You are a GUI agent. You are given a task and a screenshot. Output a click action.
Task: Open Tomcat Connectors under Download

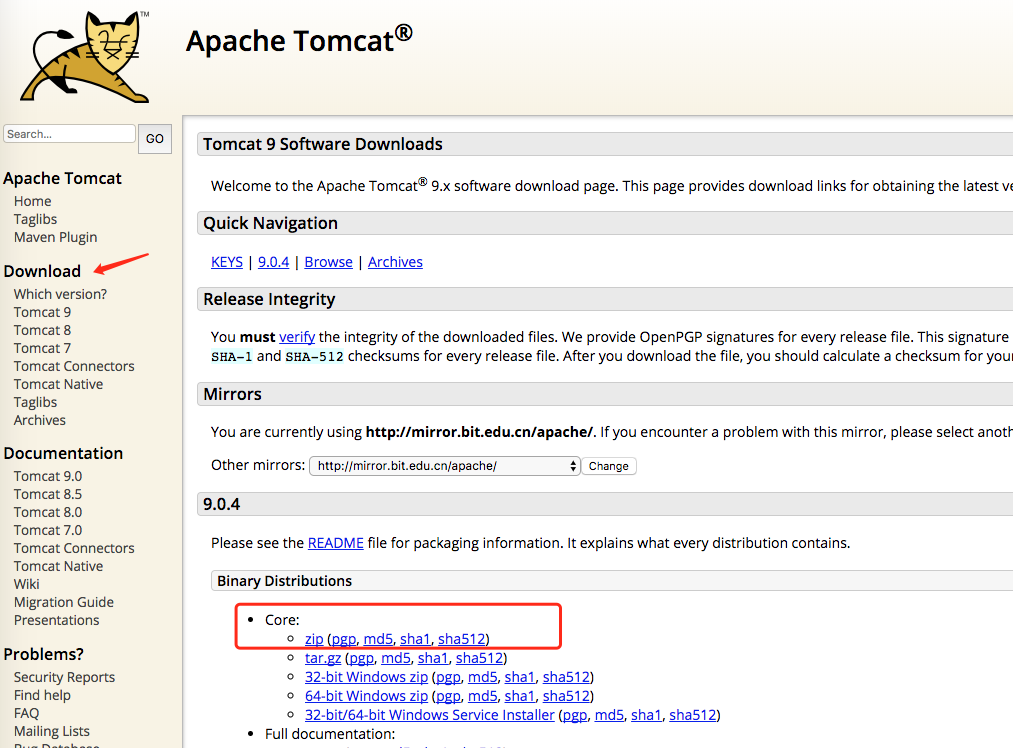pos(74,366)
